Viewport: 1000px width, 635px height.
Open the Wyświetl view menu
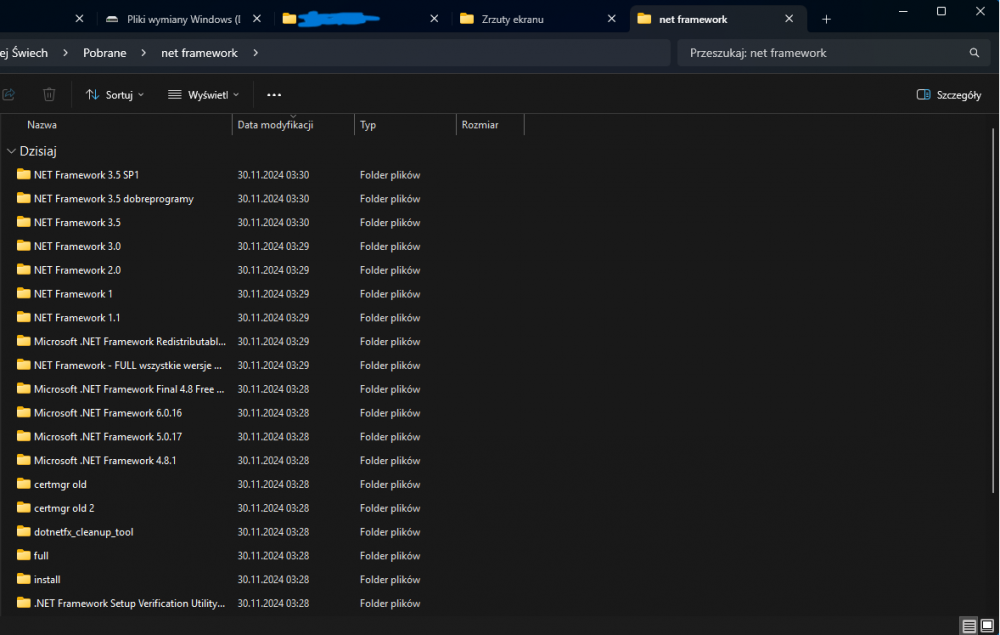click(x=203, y=94)
